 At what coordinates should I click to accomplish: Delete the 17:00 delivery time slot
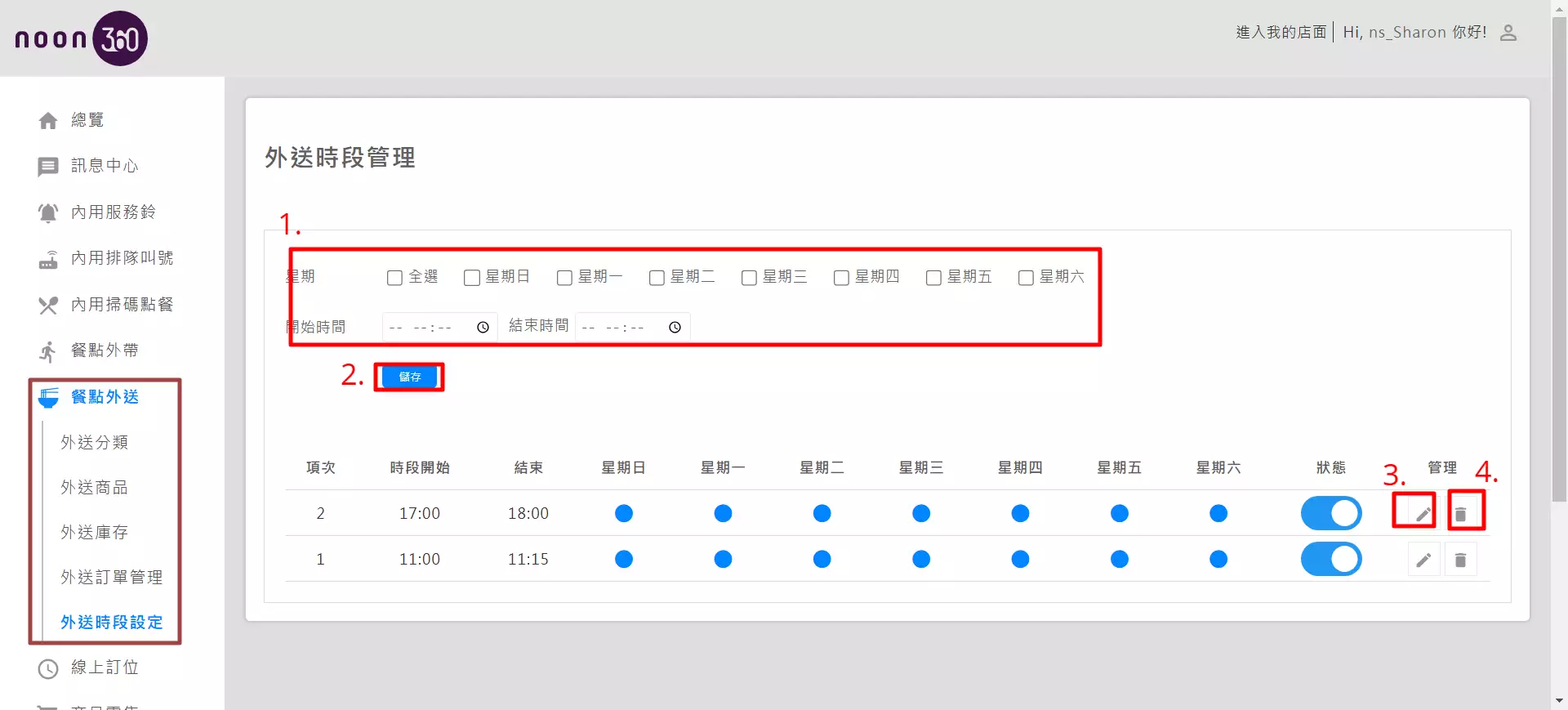pos(1460,514)
